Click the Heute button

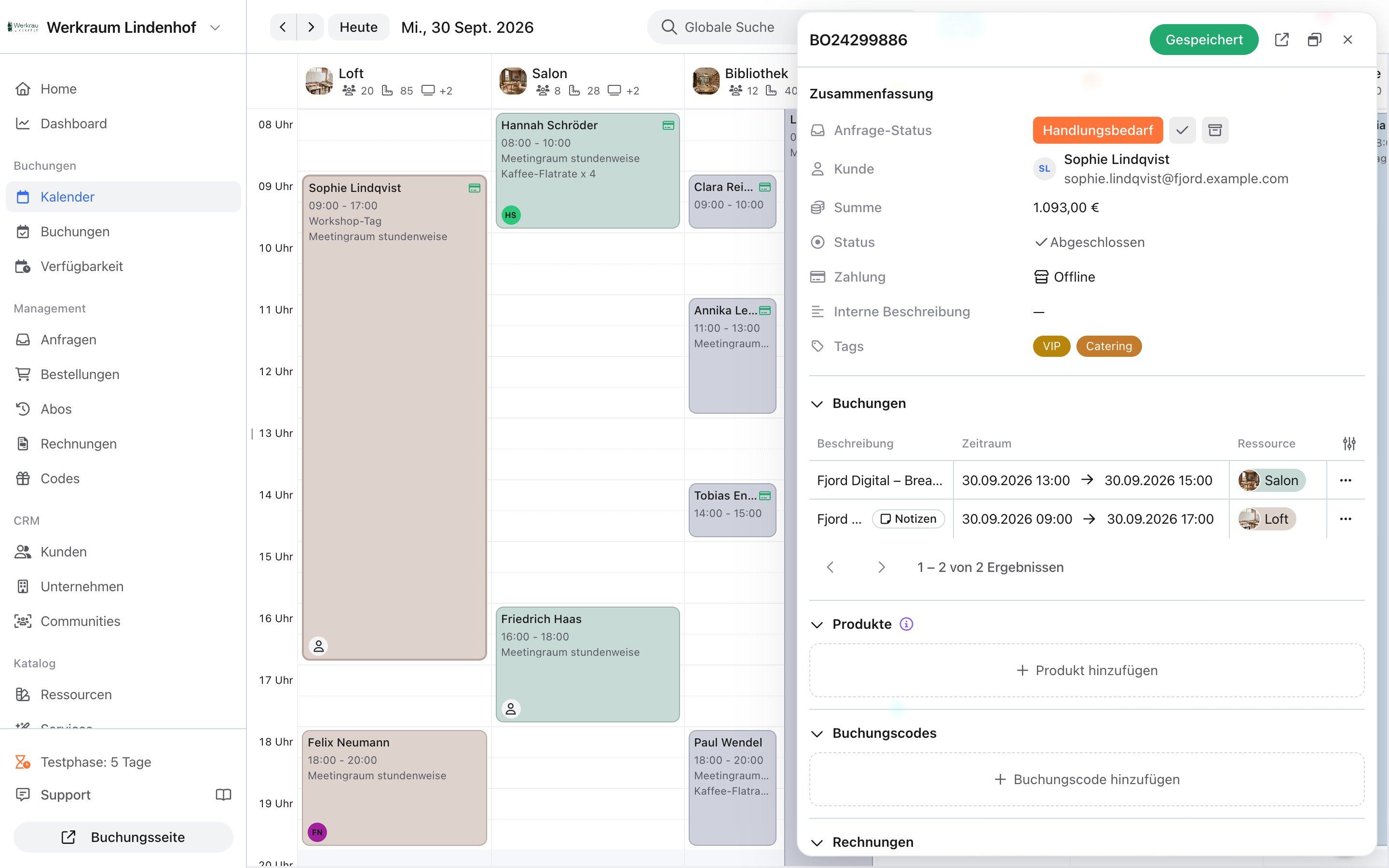358,27
